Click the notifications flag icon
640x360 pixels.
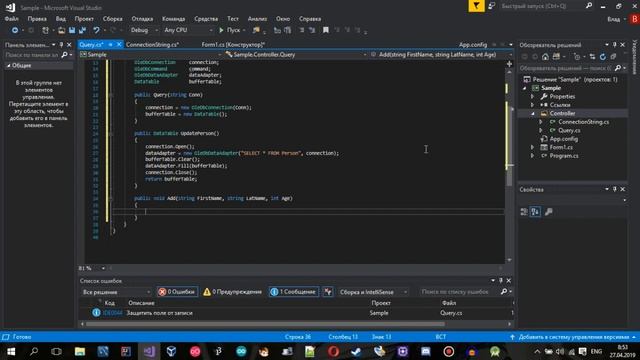click(476, 6)
